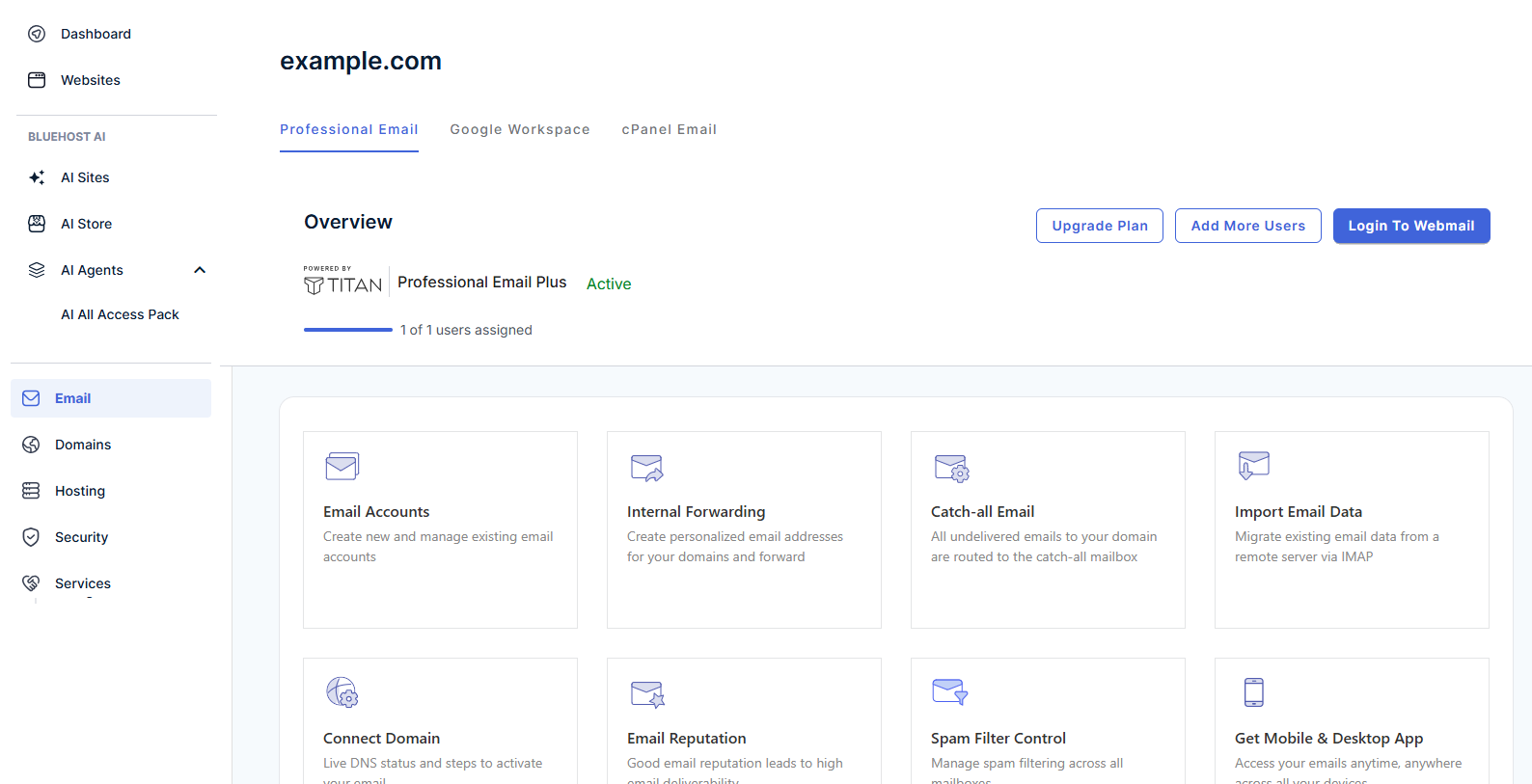Click the Import Email Data icon
Viewport: 1532px width, 784px height.
pos(1253,466)
